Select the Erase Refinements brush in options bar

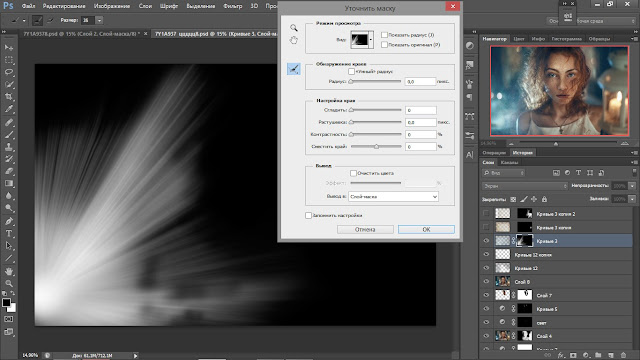coord(50,20)
